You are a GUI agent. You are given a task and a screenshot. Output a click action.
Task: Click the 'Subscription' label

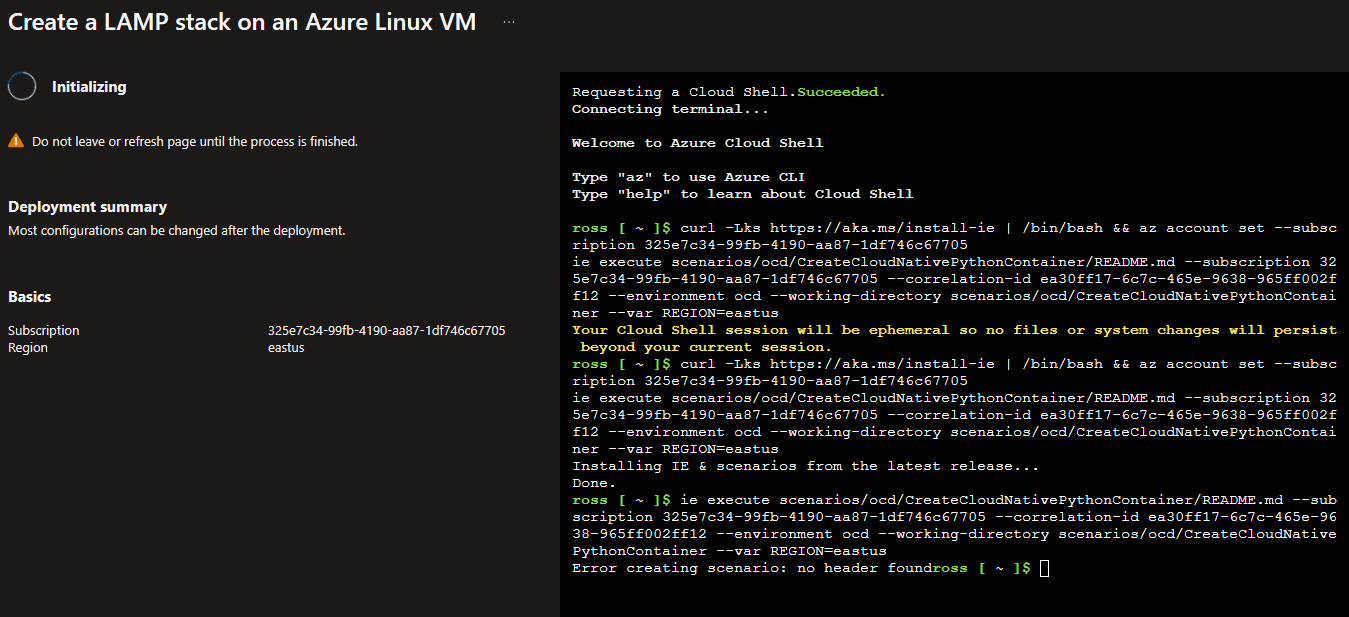pyautogui.click(x=44, y=331)
